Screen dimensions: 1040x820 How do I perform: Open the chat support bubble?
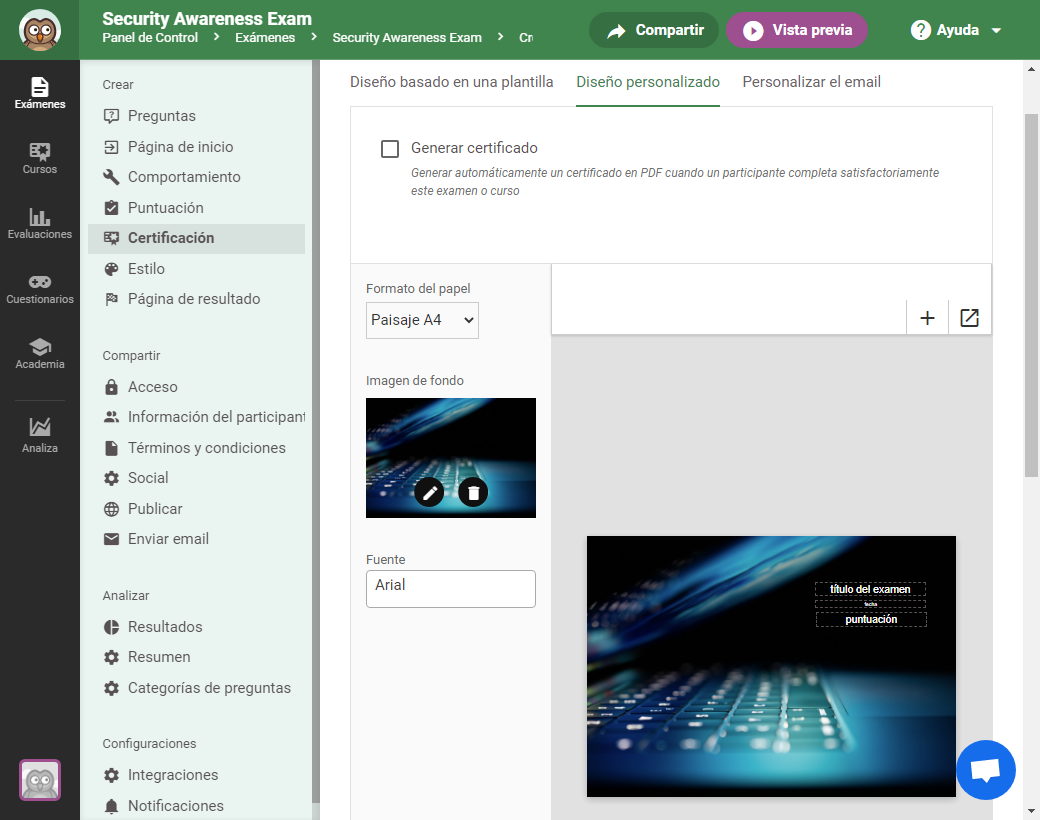[x=986, y=770]
